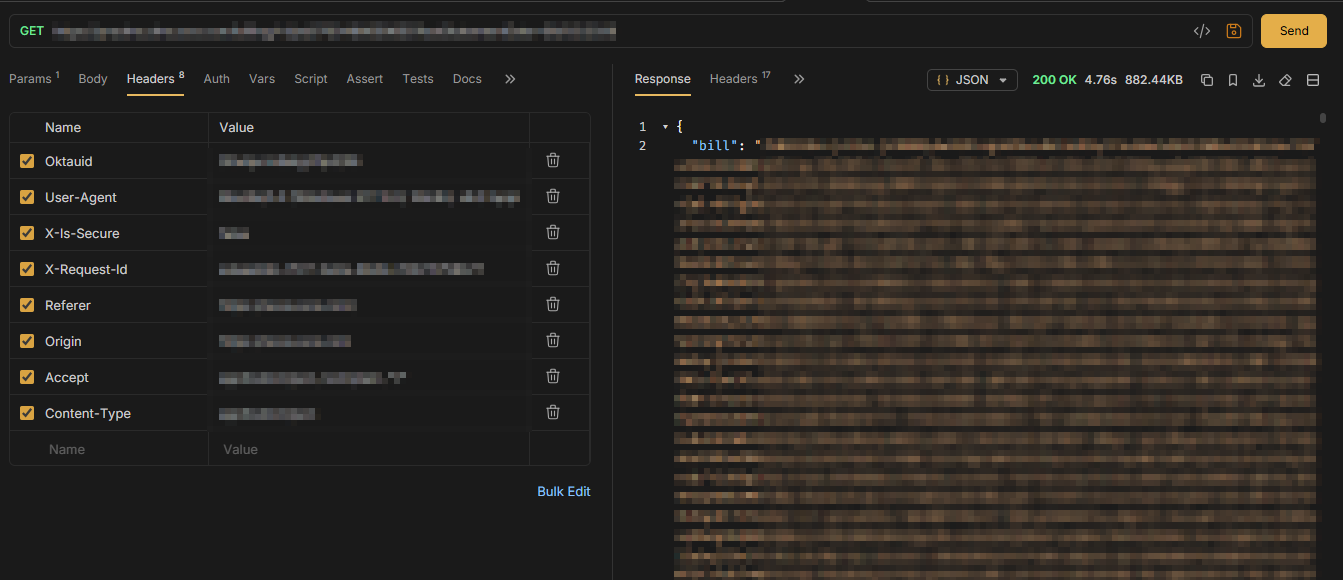Clear the response with eraser icon
Image resolution: width=1343 pixels, height=580 pixels.
click(1286, 80)
